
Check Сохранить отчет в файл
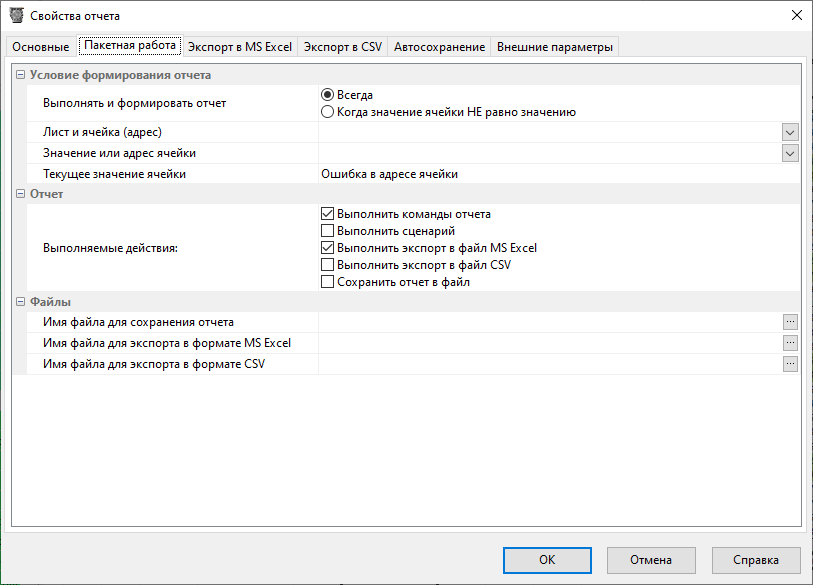point(327,282)
